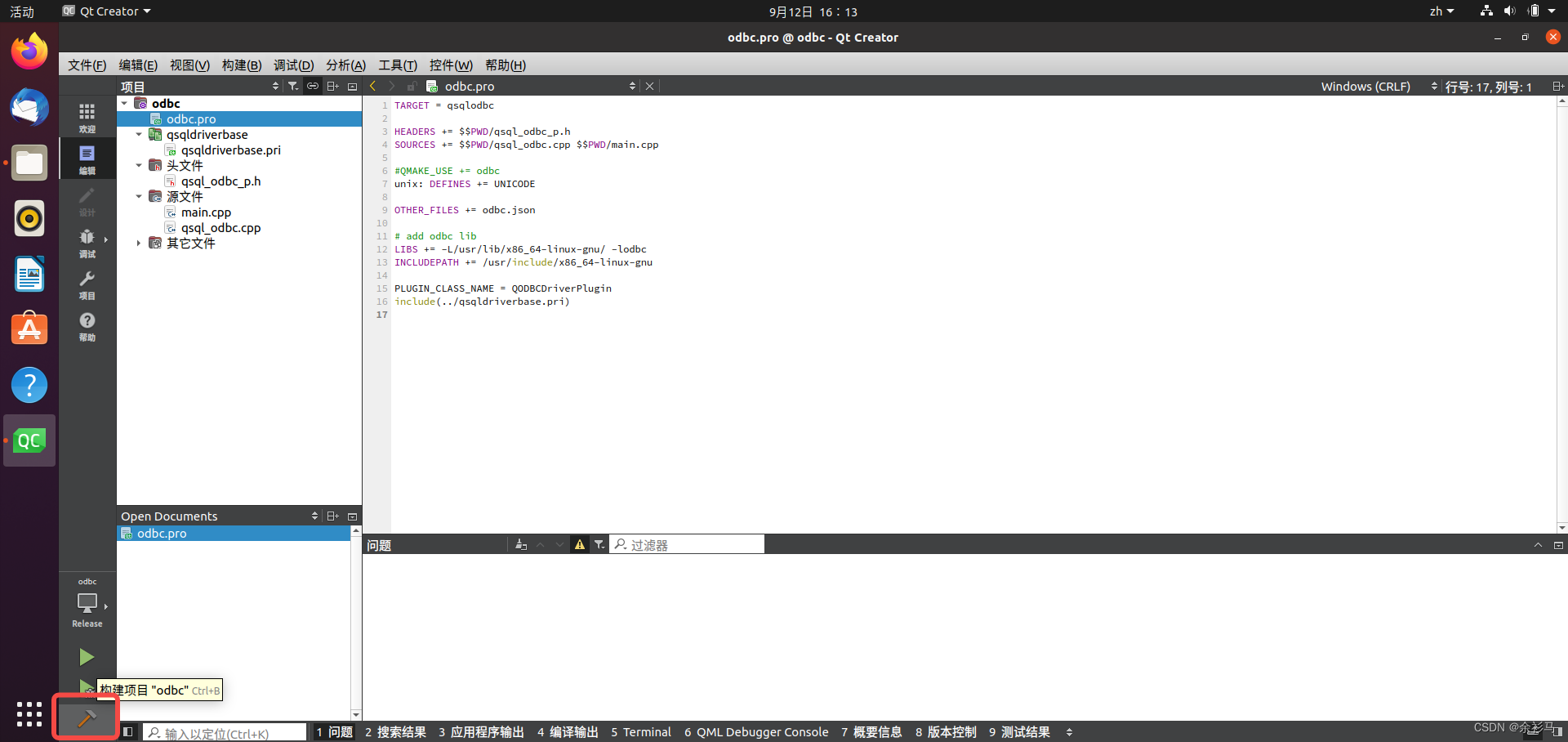This screenshot has height=742, width=1568.
Task: Open the 文件(F) menu
Action: pyautogui.click(x=87, y=65)
